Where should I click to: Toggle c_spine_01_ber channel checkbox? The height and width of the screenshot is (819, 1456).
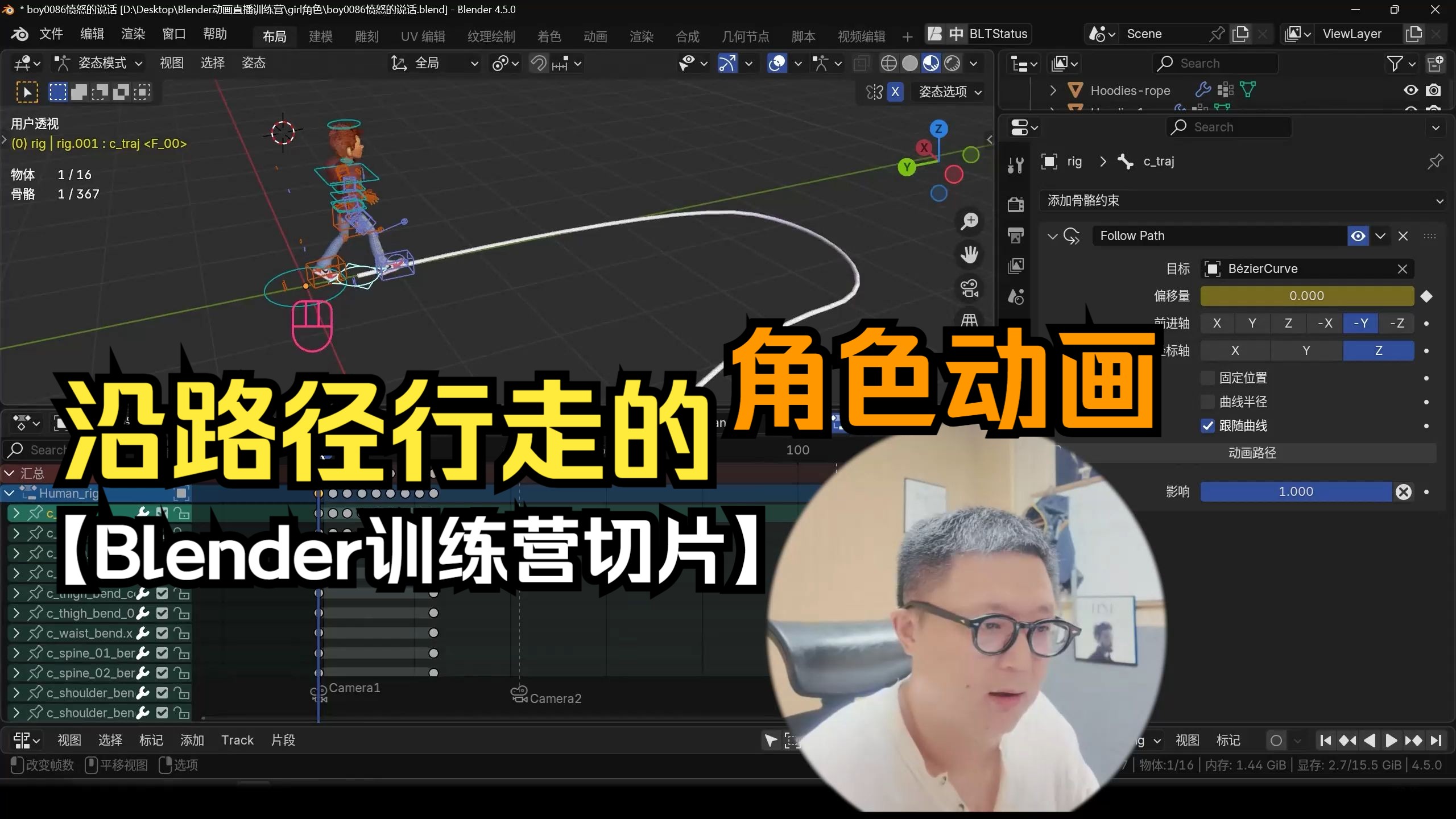(162, 652)
